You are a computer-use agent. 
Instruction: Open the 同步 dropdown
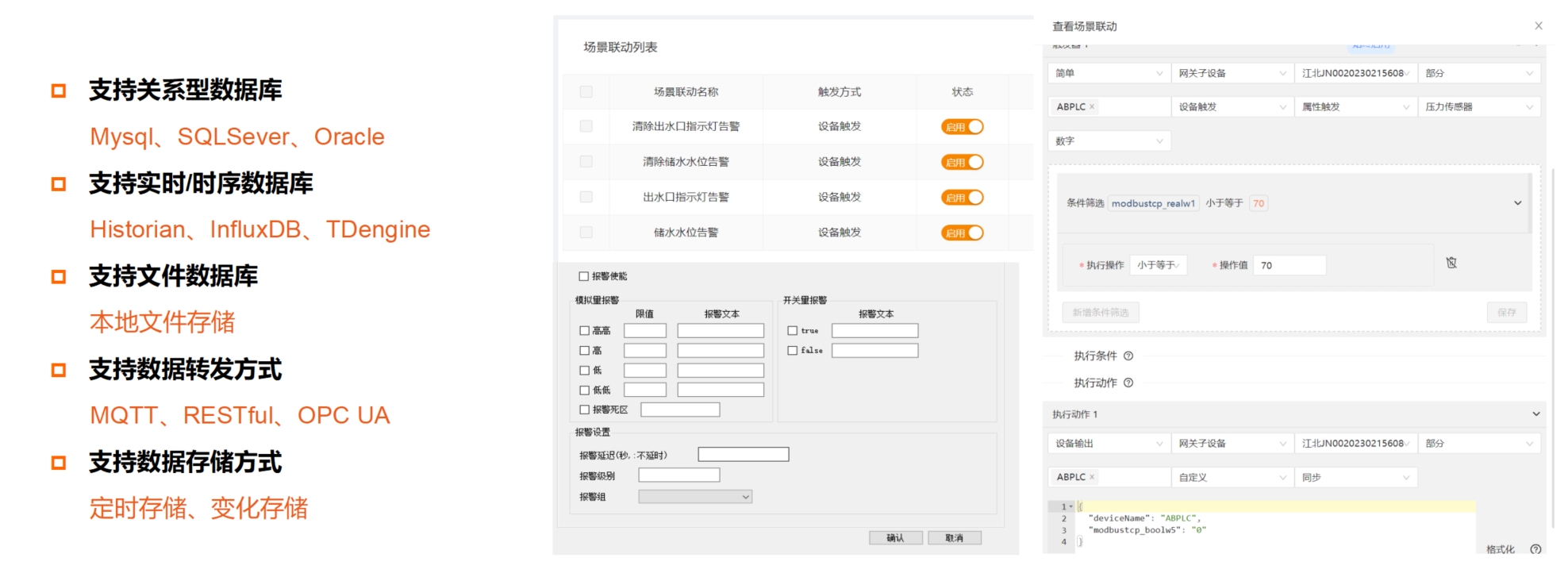coord(1355,477)
